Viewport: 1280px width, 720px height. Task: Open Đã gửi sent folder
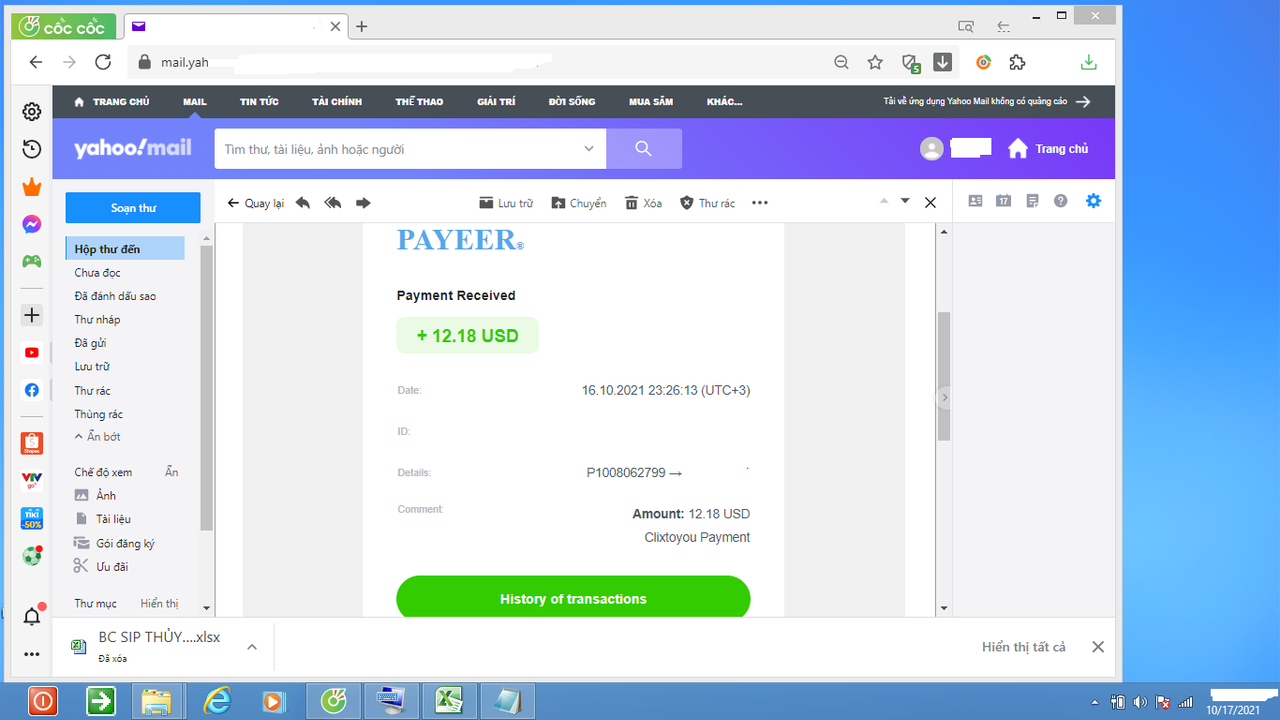click(x=90, y=343)
